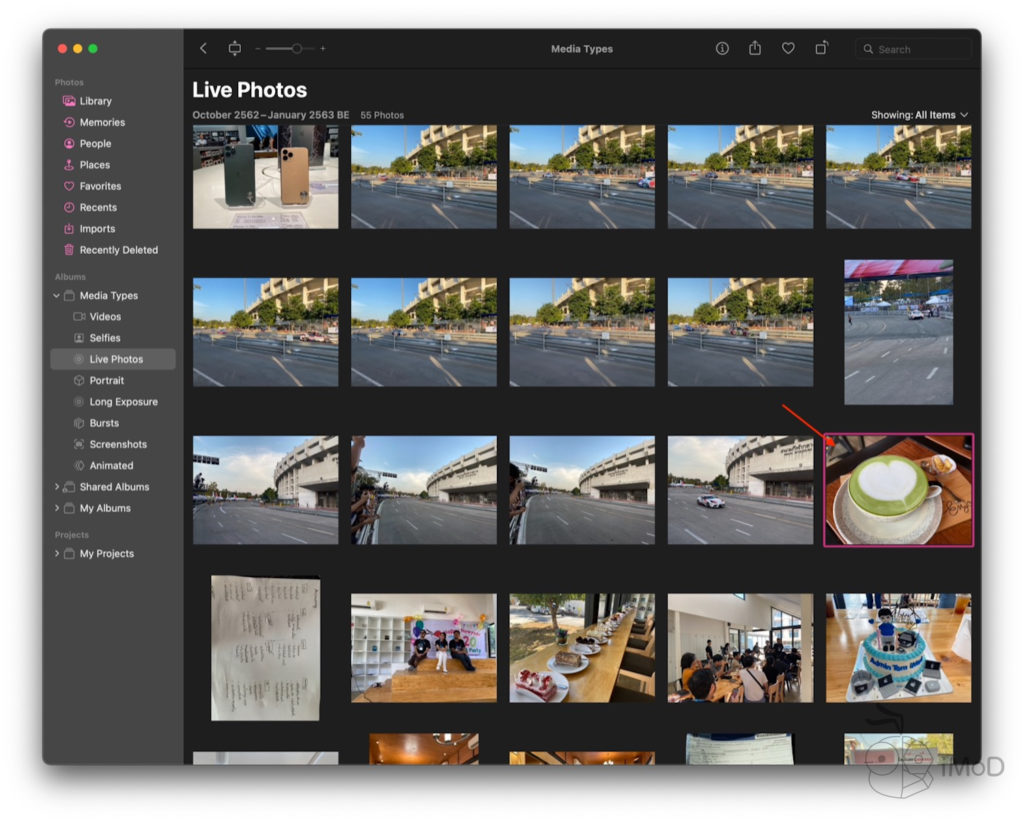Viewport: 1024px width, 821px height.
Task: Open the Share icon menu
Action: tap(755, 48)
